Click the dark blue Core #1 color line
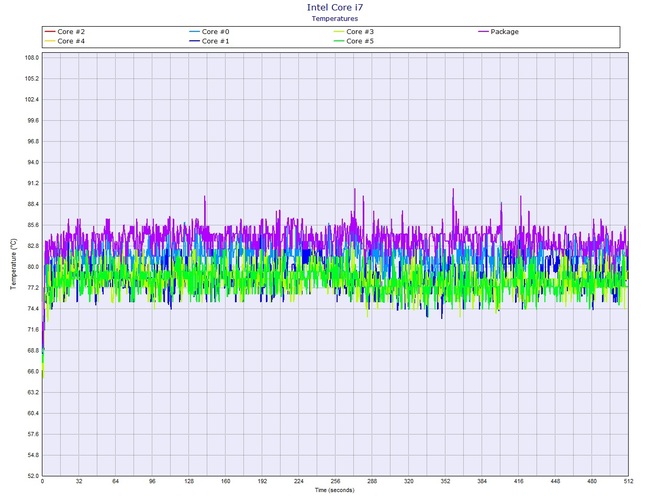The width and height of the screenshot is (670, 502). [x=194, y=41]
